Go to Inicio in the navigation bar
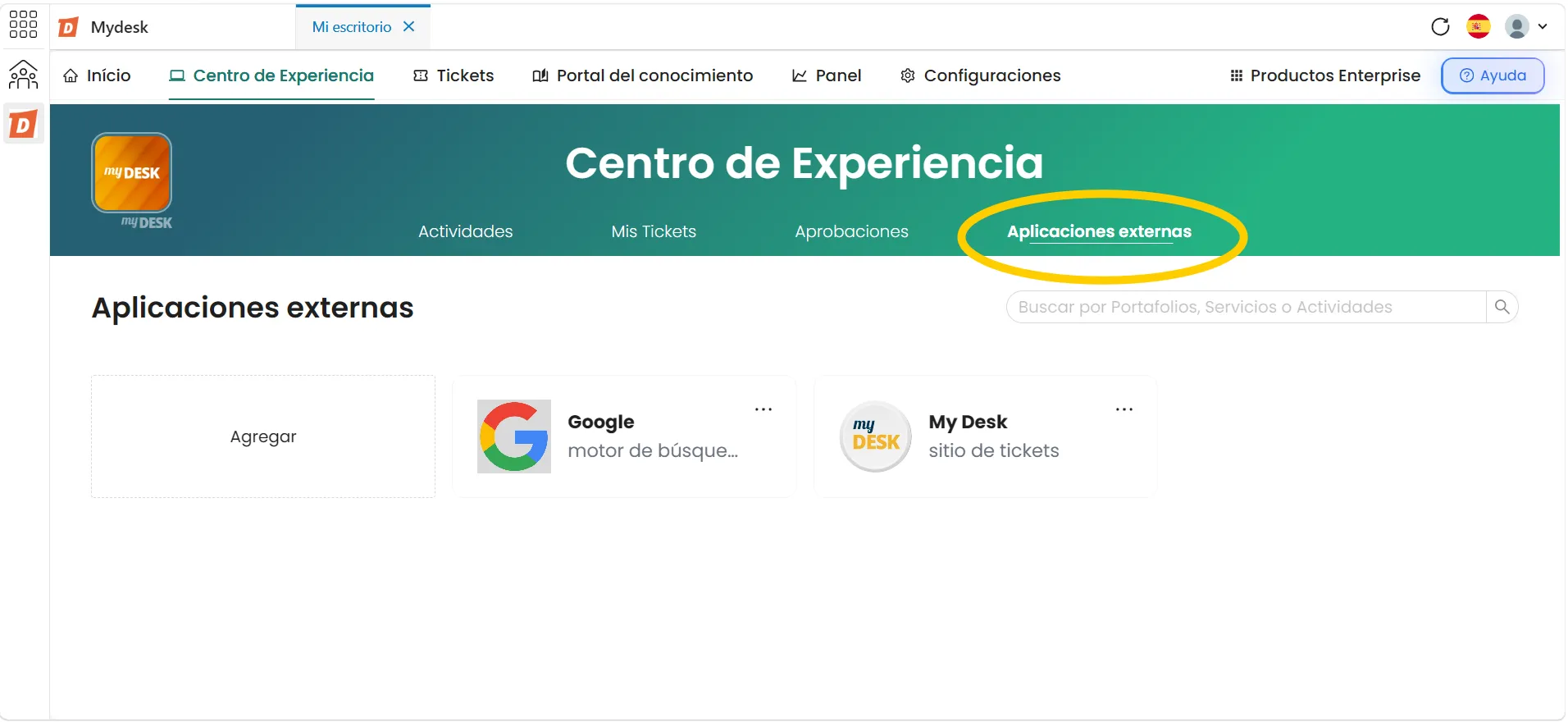The image size is (1568, 722). tap(97, 75)
